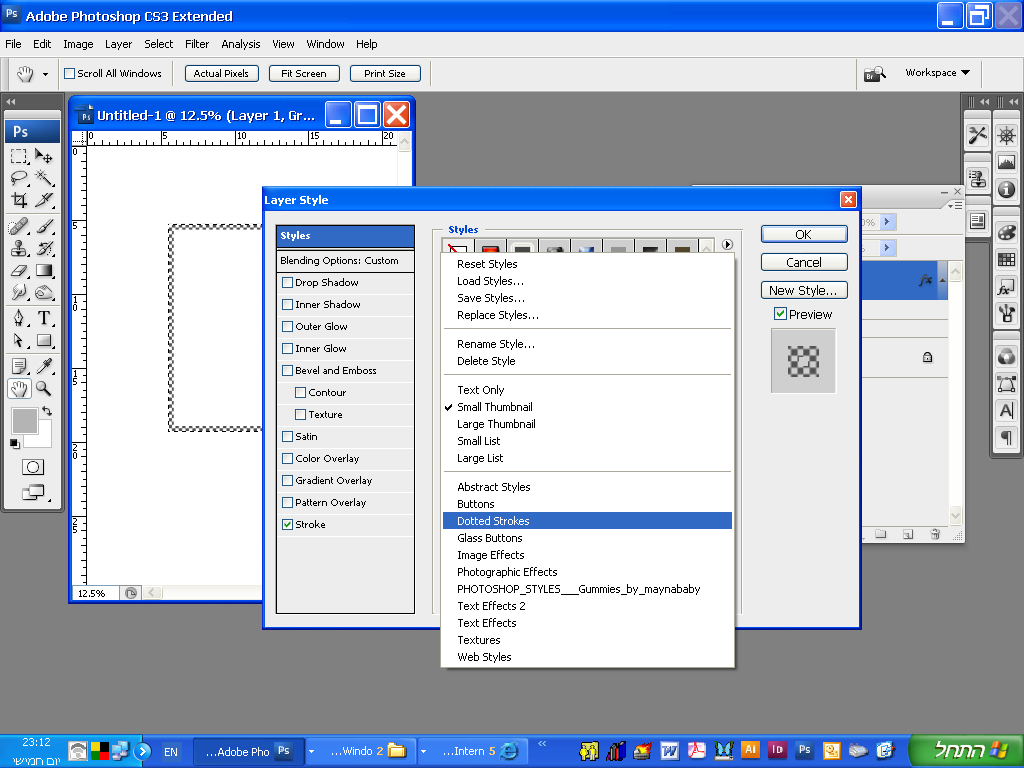Open the Layers panel options menu
This screenshot has width=1024, height=768.
[x=955, y=205]
